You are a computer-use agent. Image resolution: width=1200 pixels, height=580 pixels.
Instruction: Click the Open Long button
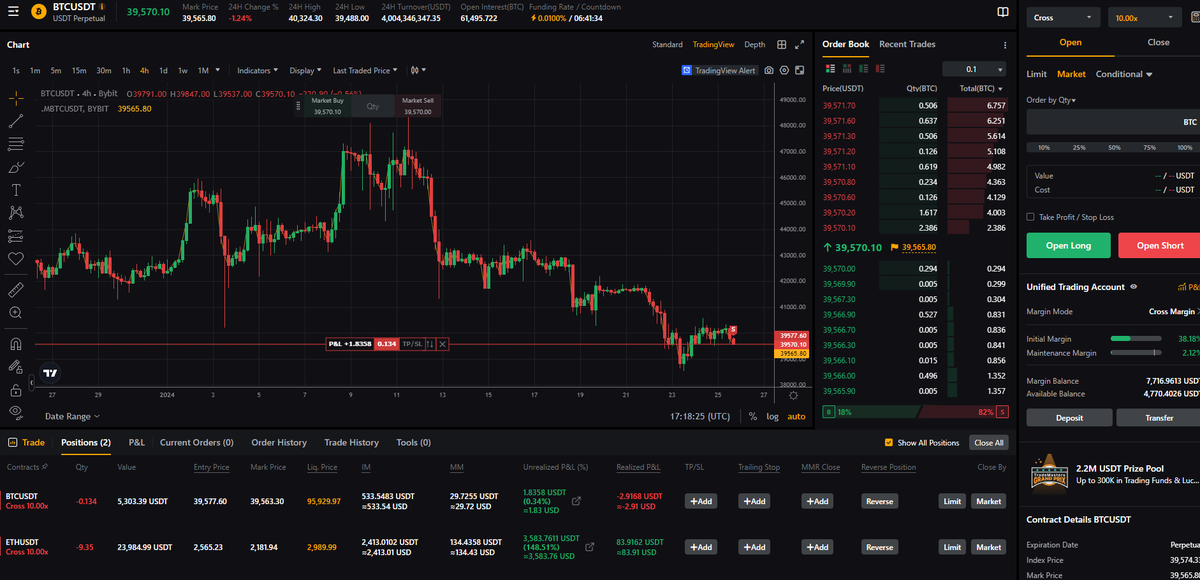[x=1068, y=245]
